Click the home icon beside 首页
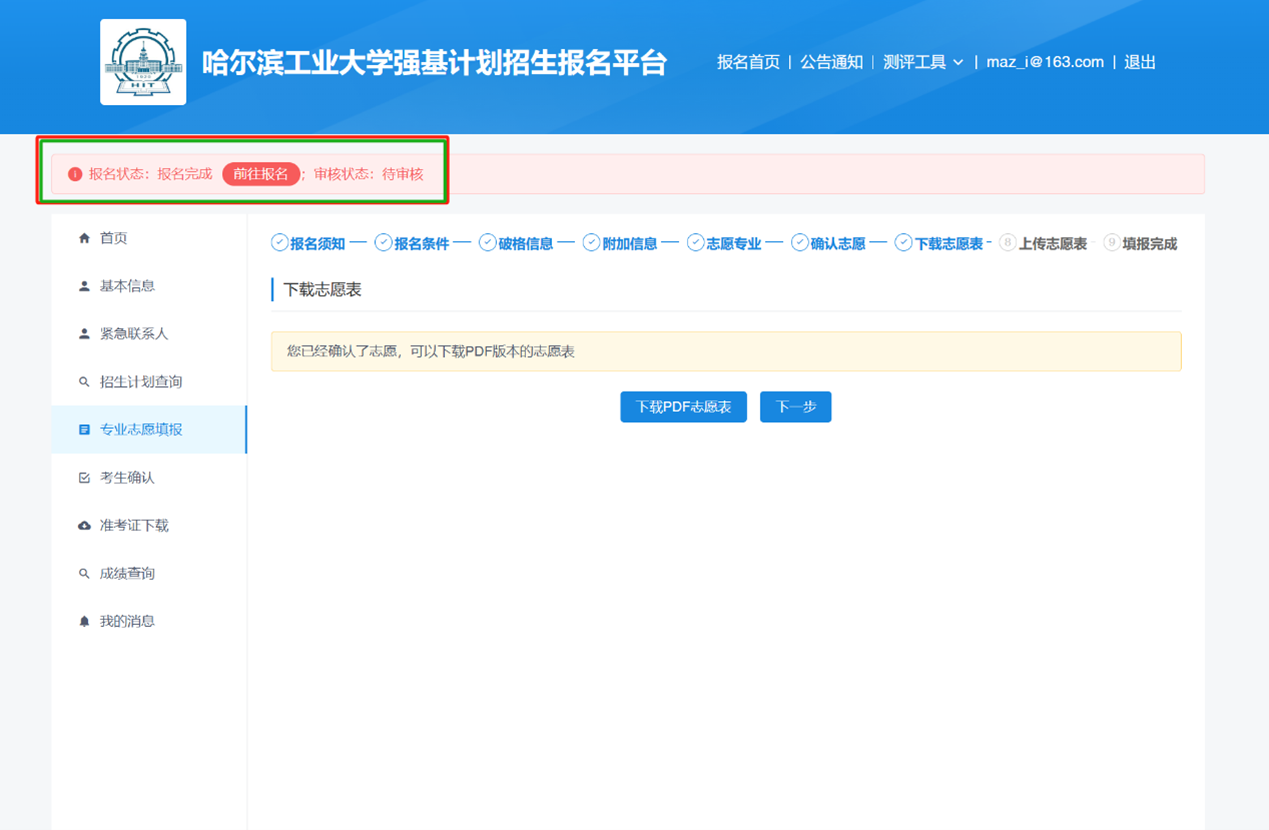 [x=84, y=238]
